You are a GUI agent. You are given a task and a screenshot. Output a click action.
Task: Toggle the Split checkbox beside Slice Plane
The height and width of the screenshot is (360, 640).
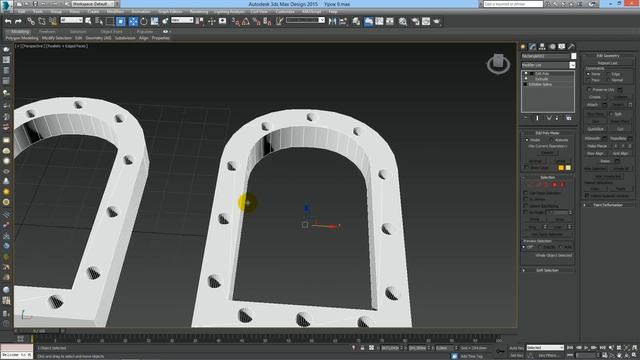[611, 114]
